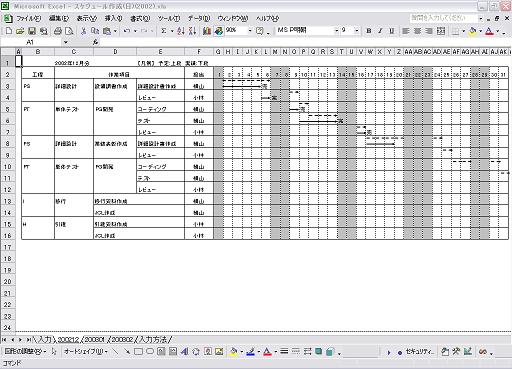Click the Chart Wizard icon
Image resolution: width=512 pixels, height=369 pixels.
click(x=207, y=31)
